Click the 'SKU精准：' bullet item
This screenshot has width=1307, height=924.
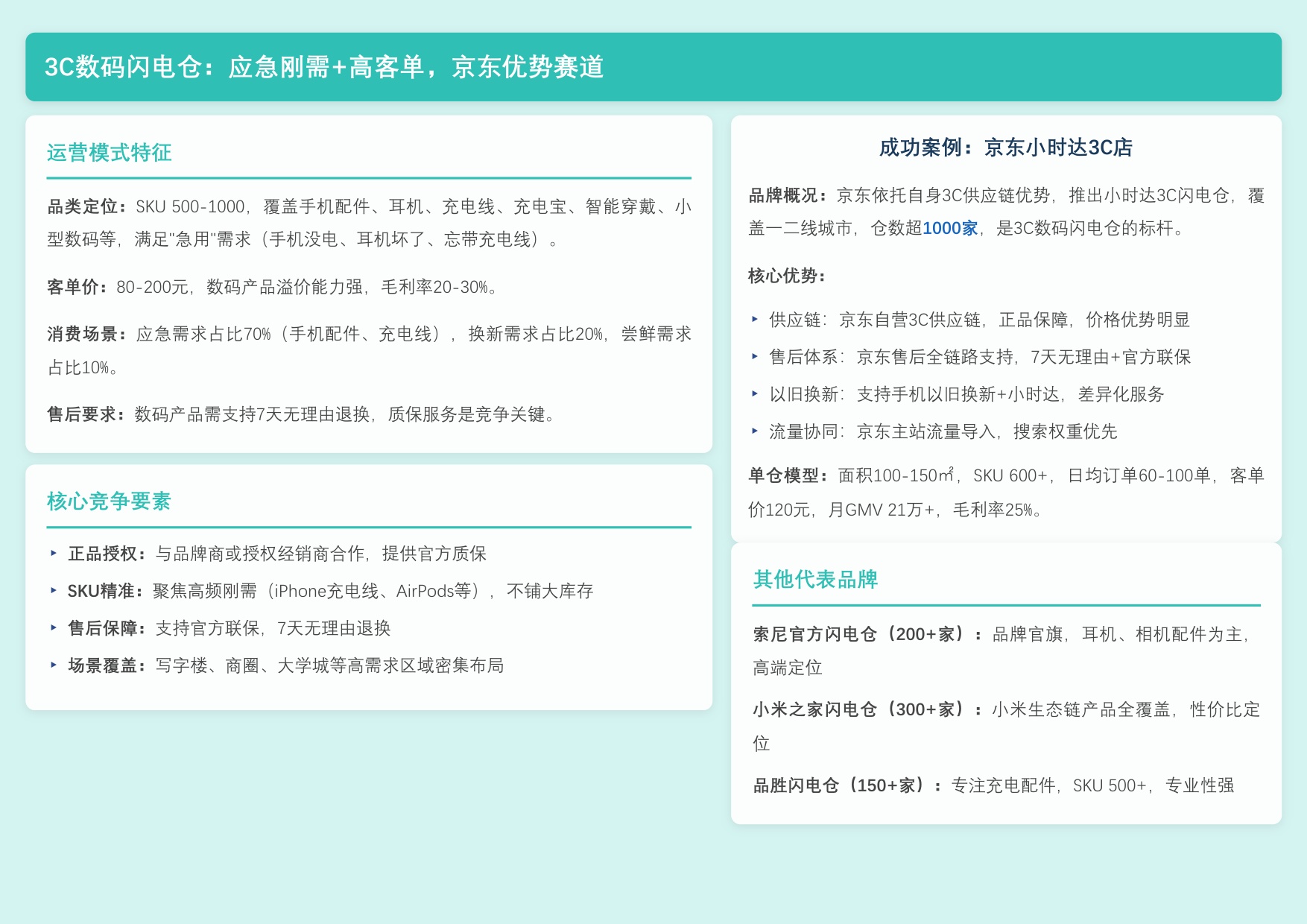(x=330, y=591)
